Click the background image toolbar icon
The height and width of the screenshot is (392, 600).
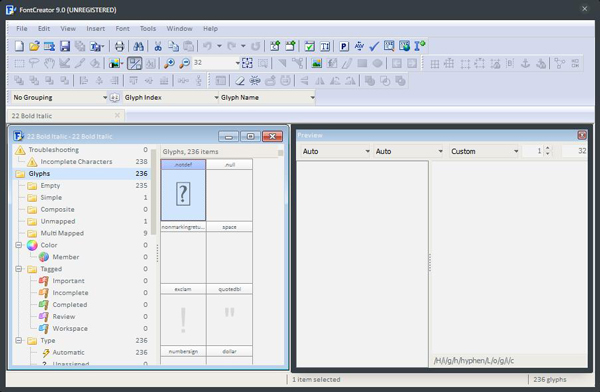114,64
